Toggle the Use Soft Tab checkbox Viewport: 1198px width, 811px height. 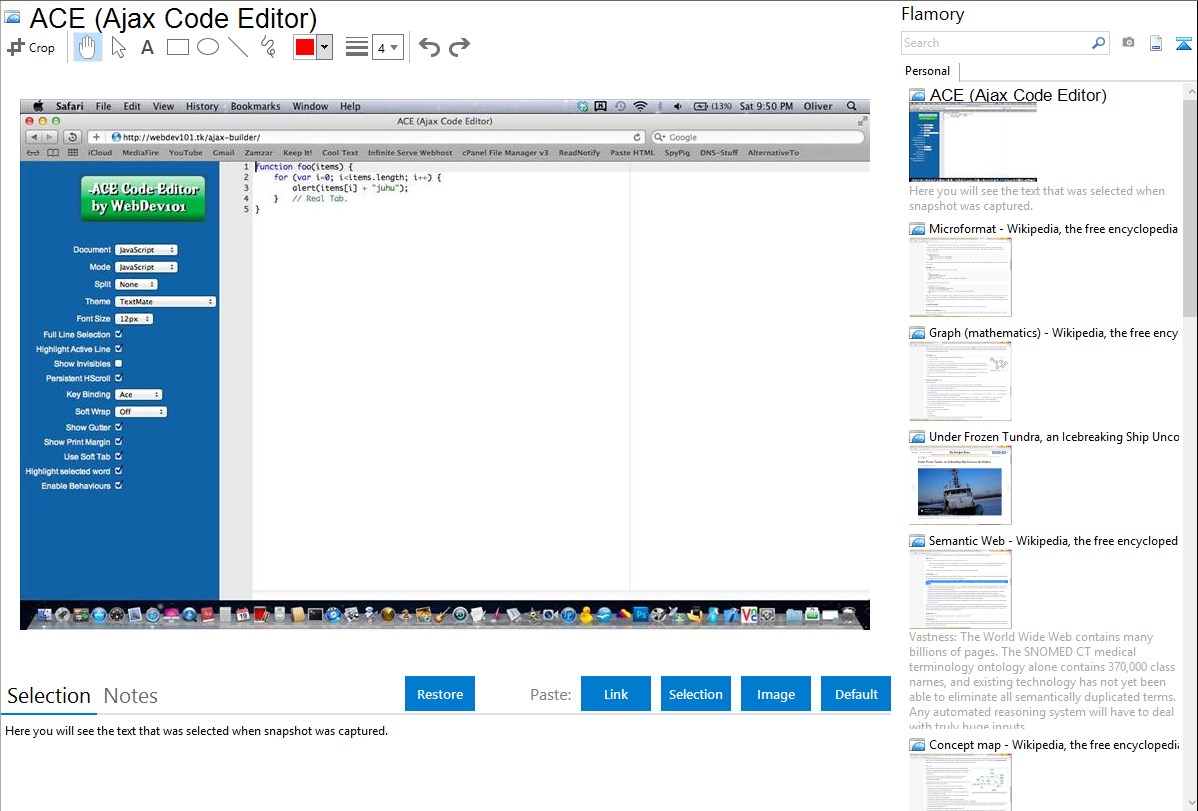[118, 456]
